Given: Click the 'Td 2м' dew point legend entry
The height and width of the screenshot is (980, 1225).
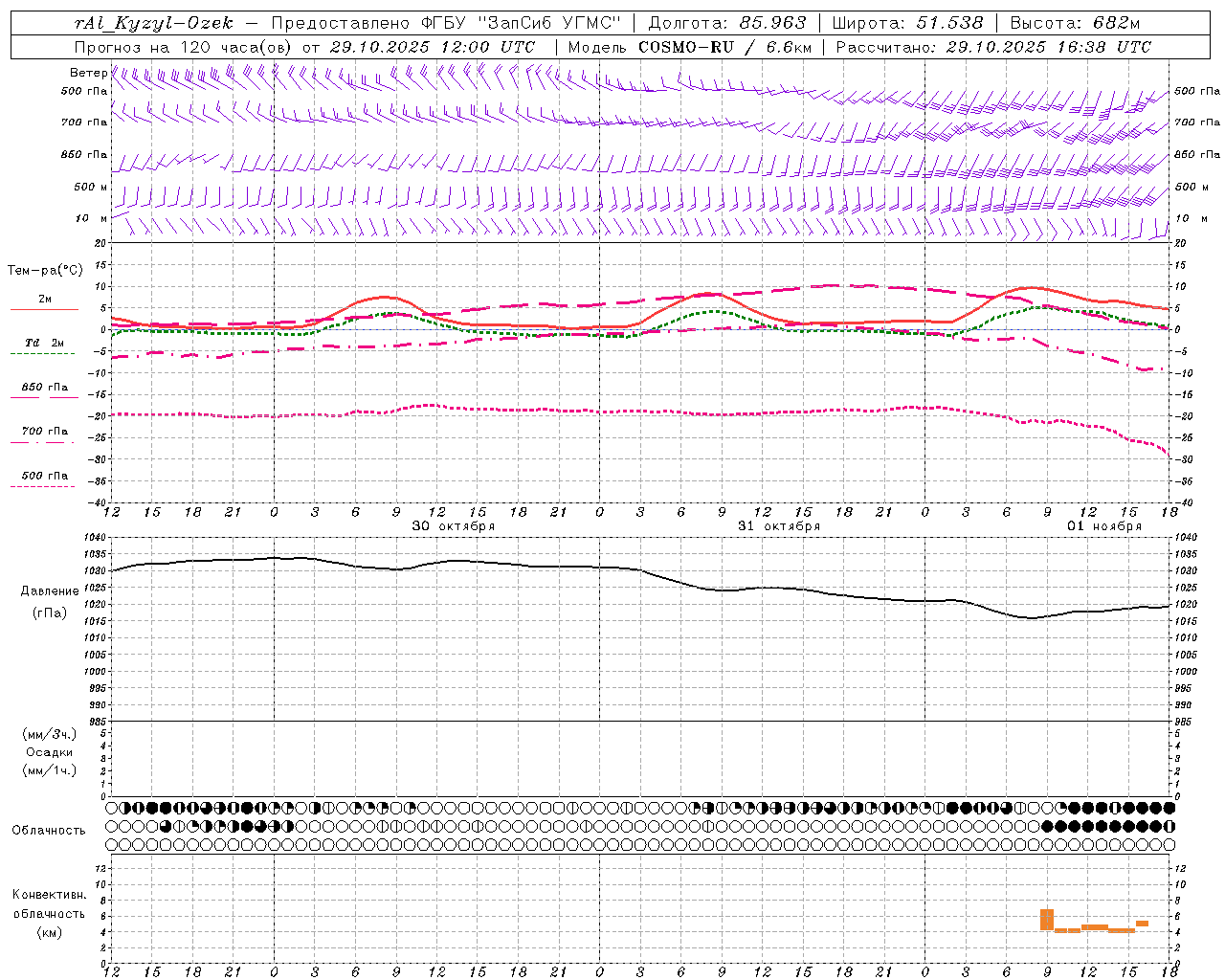Looking at the screenshot, I should 45,343.
